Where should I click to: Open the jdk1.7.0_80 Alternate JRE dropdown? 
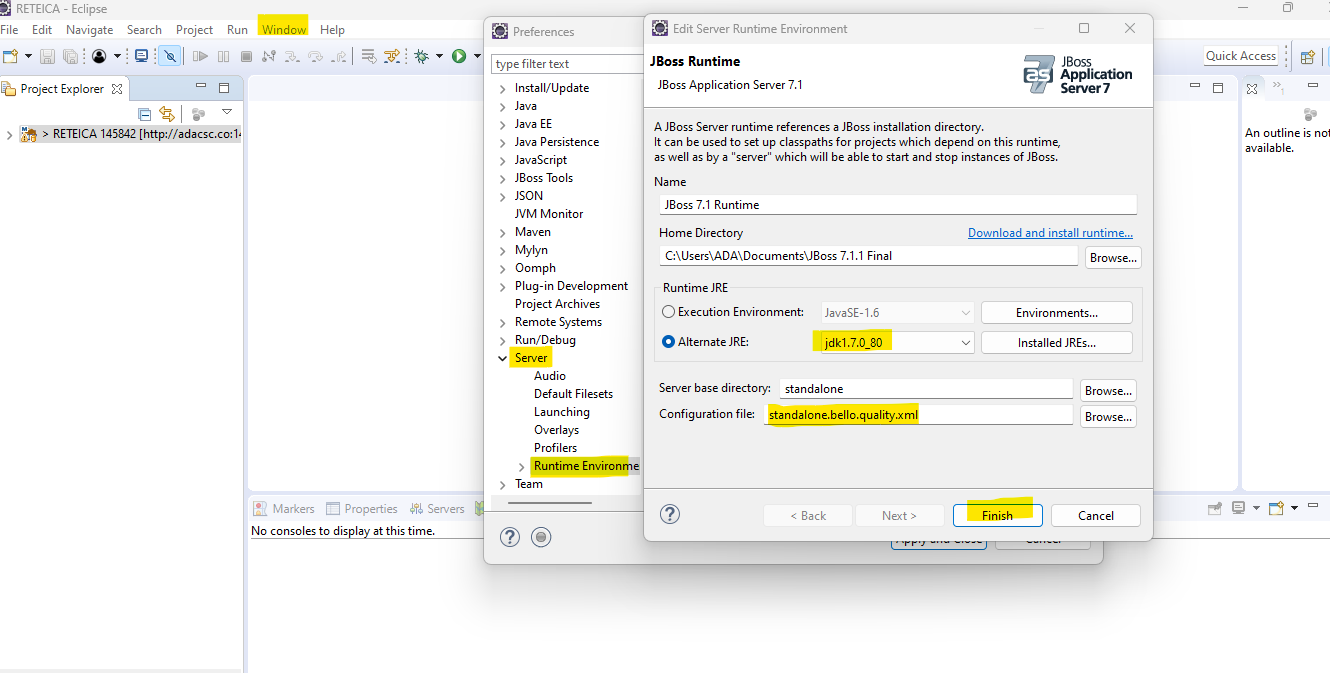(965, 343)
